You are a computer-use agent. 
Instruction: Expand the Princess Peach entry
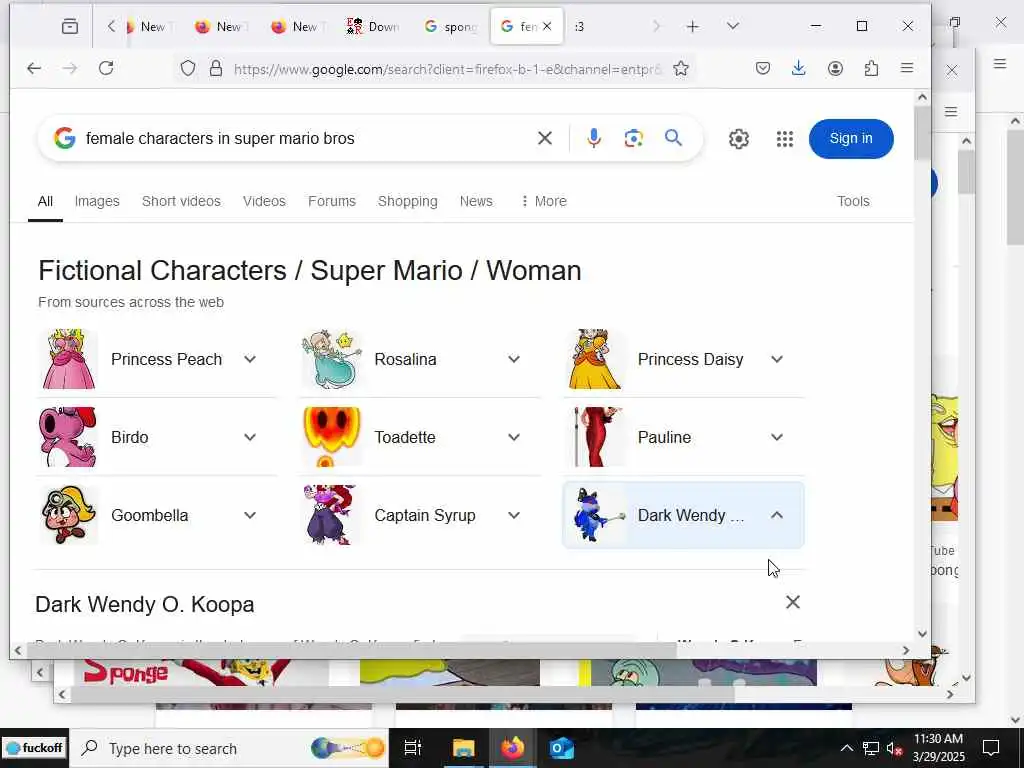click(249, 359)
